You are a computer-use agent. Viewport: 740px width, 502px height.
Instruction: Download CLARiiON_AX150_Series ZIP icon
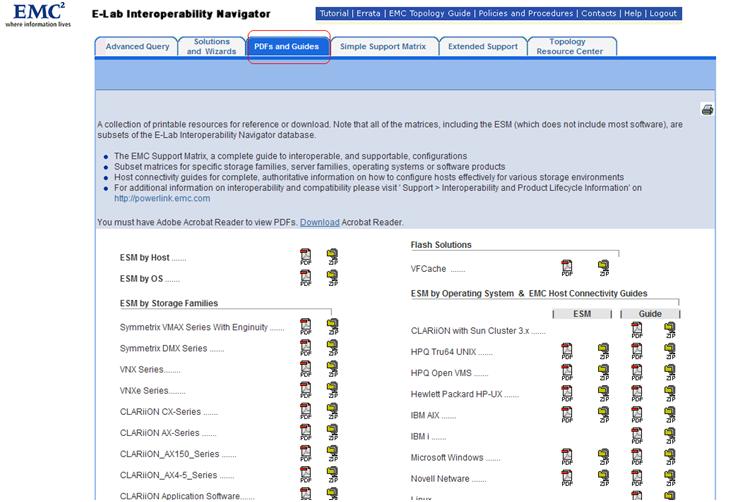point(333,453)
